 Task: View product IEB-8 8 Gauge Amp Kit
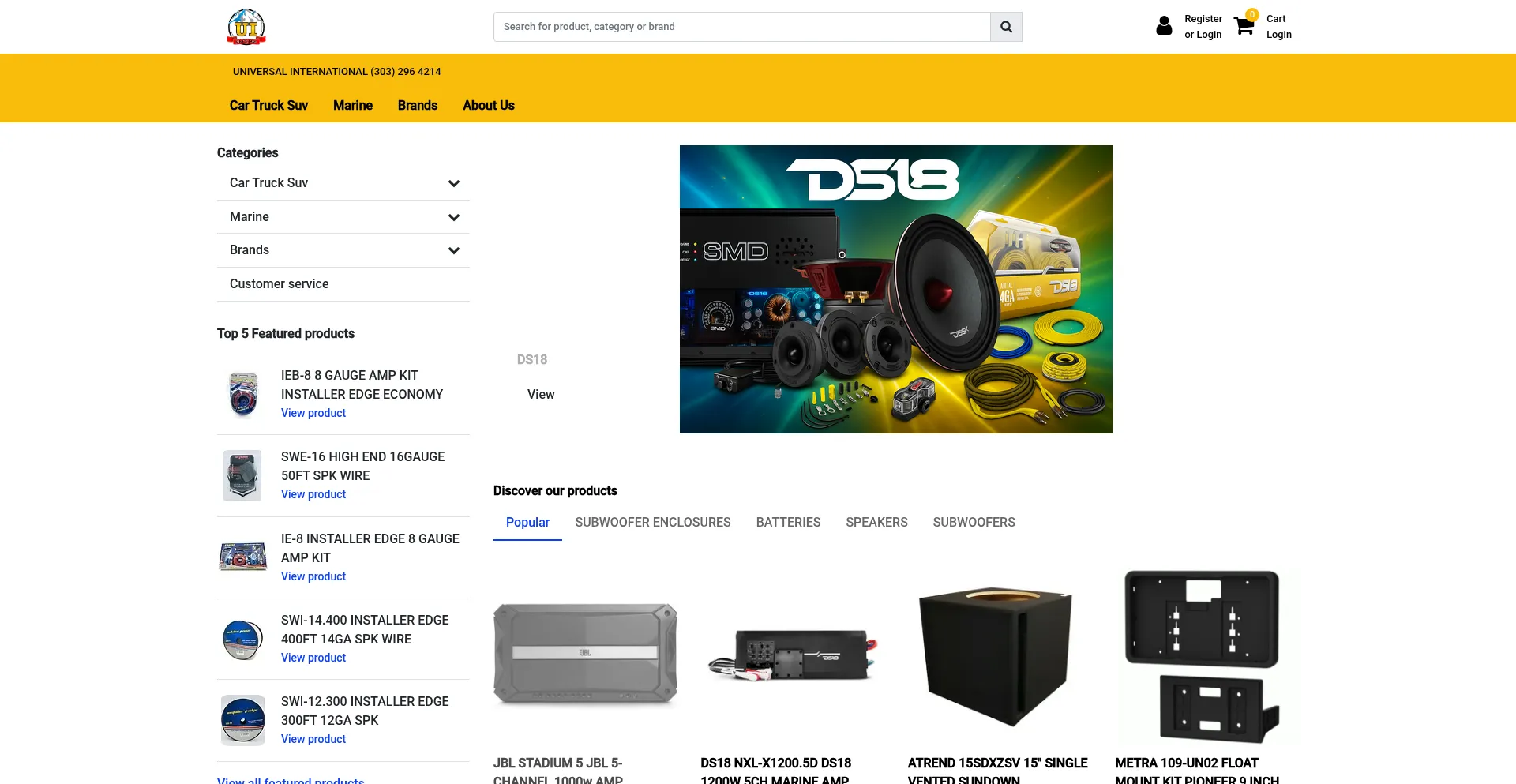pos(313,413)
